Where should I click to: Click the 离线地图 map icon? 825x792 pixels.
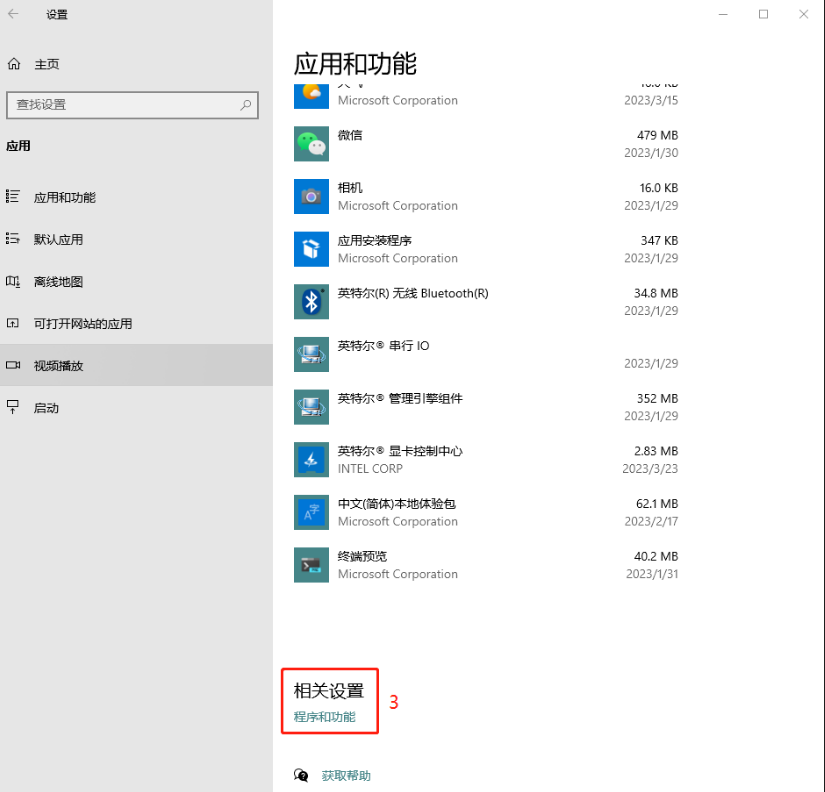pyautogui.click(x=13, y=282)
